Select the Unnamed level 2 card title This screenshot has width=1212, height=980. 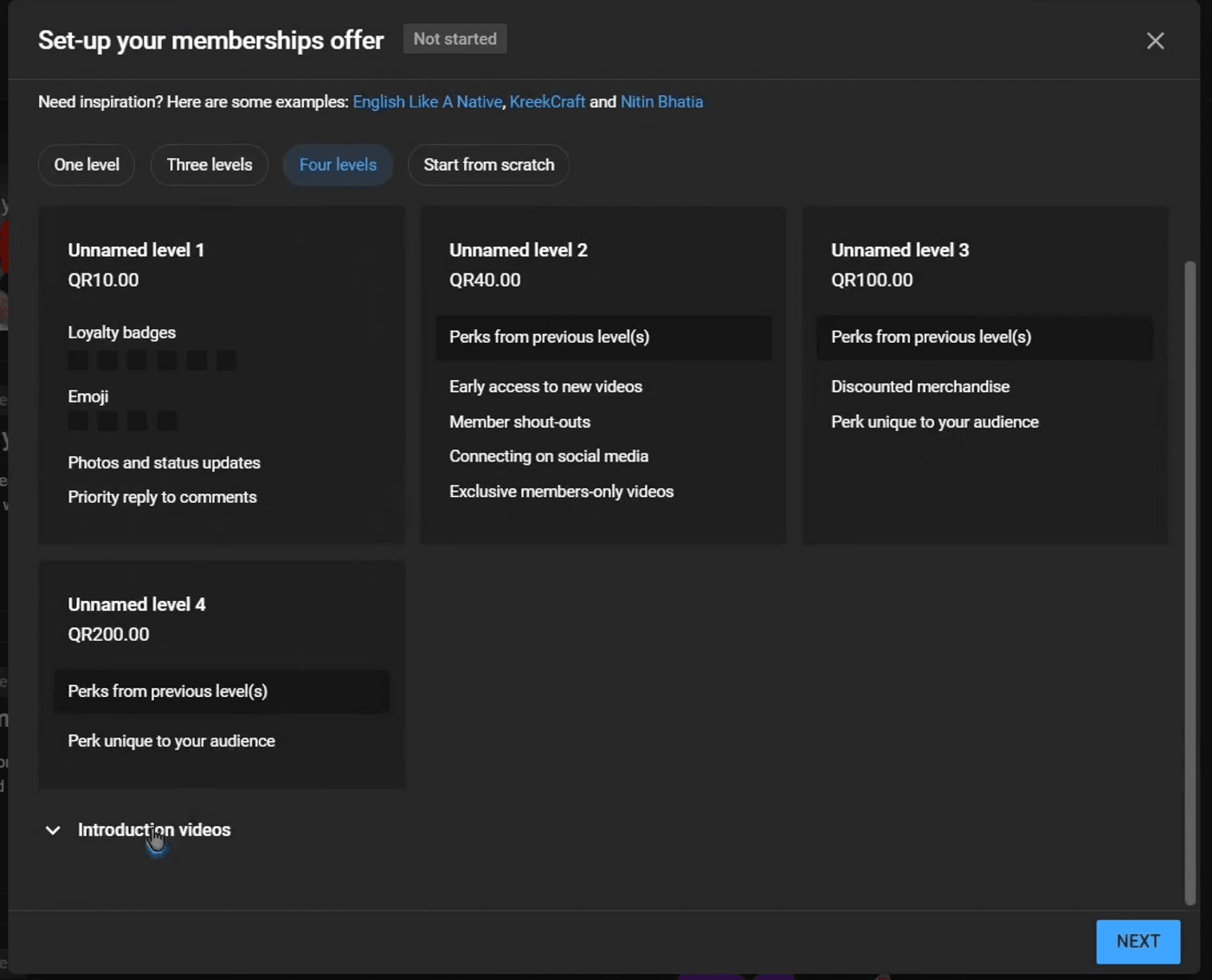pos(518,250)
